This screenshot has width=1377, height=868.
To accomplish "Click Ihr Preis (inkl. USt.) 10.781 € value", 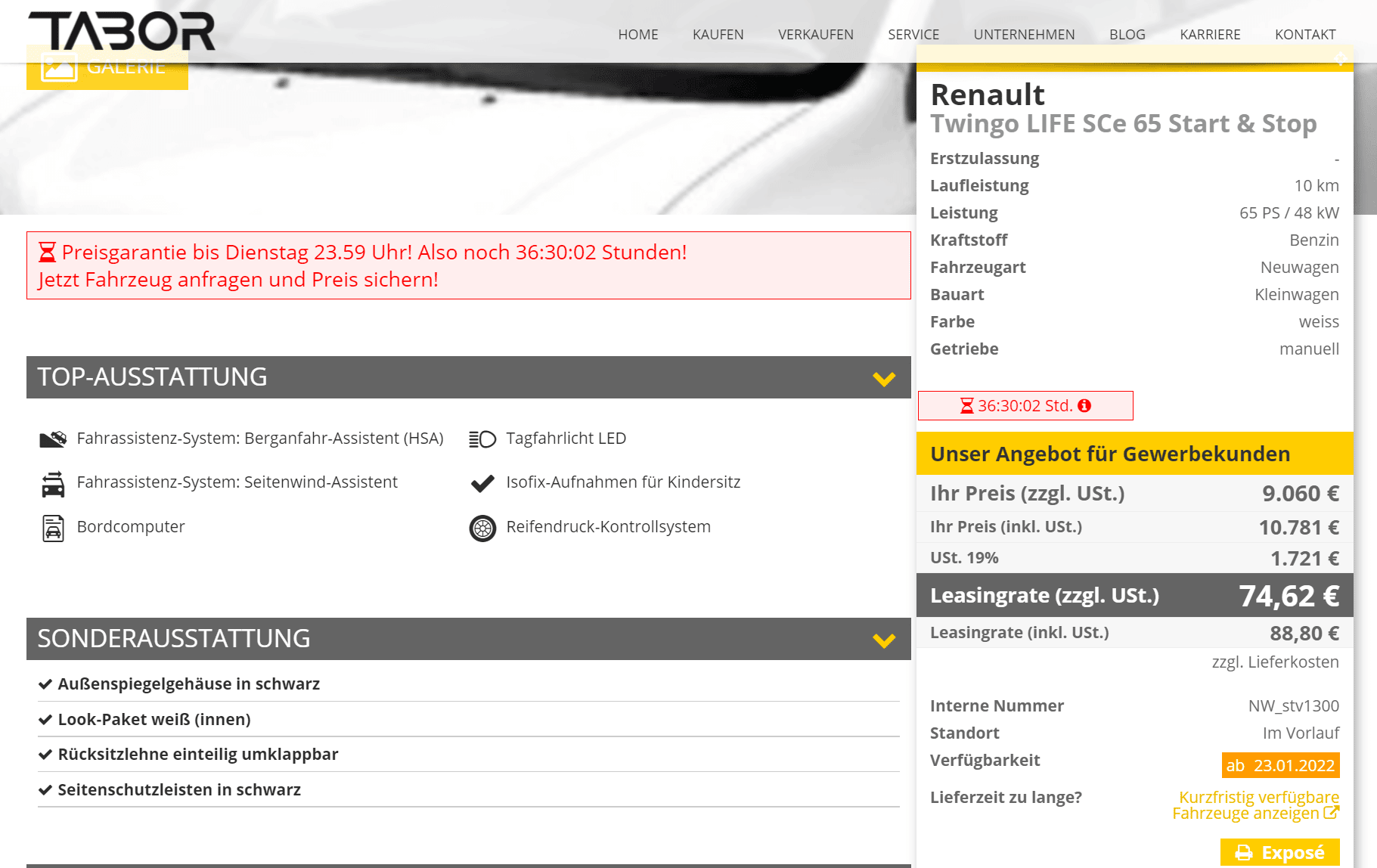I will click(x=1299, y=528).
